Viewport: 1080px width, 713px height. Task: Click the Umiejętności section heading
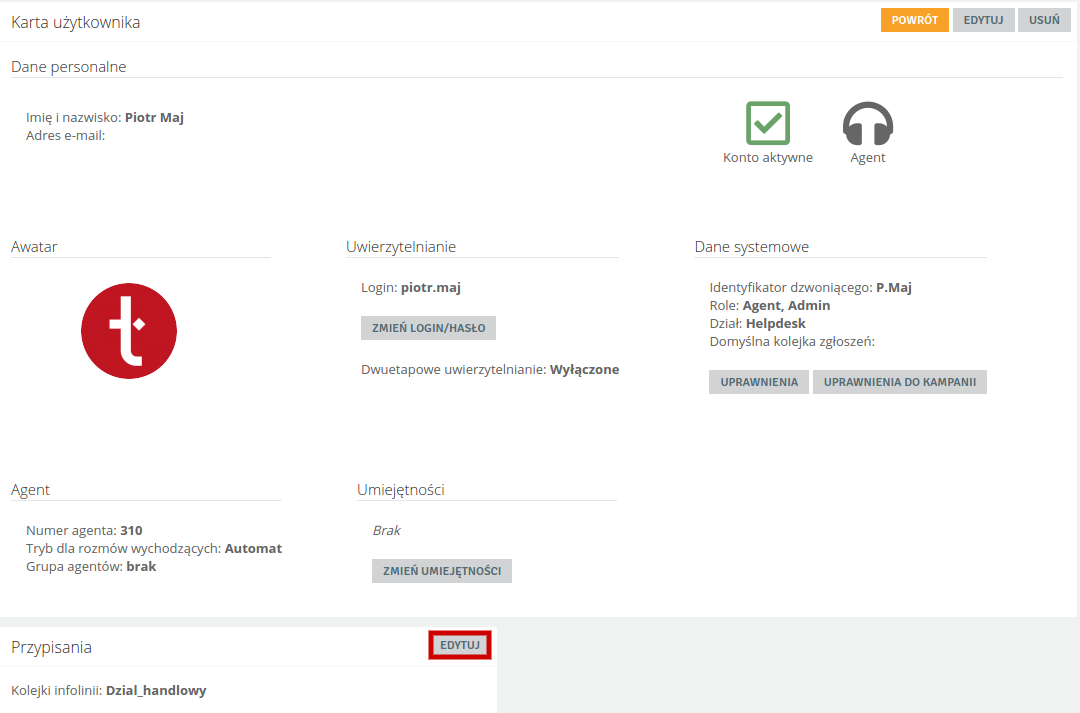coord(401,490)
